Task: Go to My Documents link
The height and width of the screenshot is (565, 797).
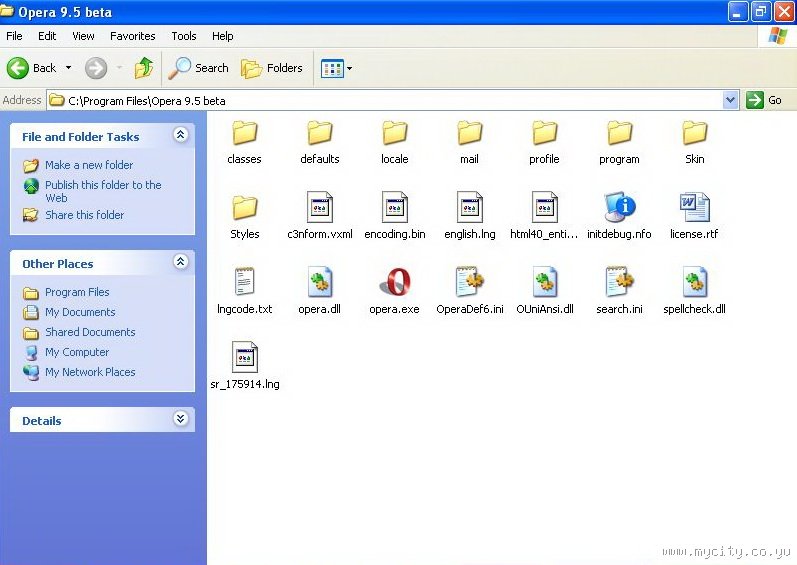Action: (80, 312)
